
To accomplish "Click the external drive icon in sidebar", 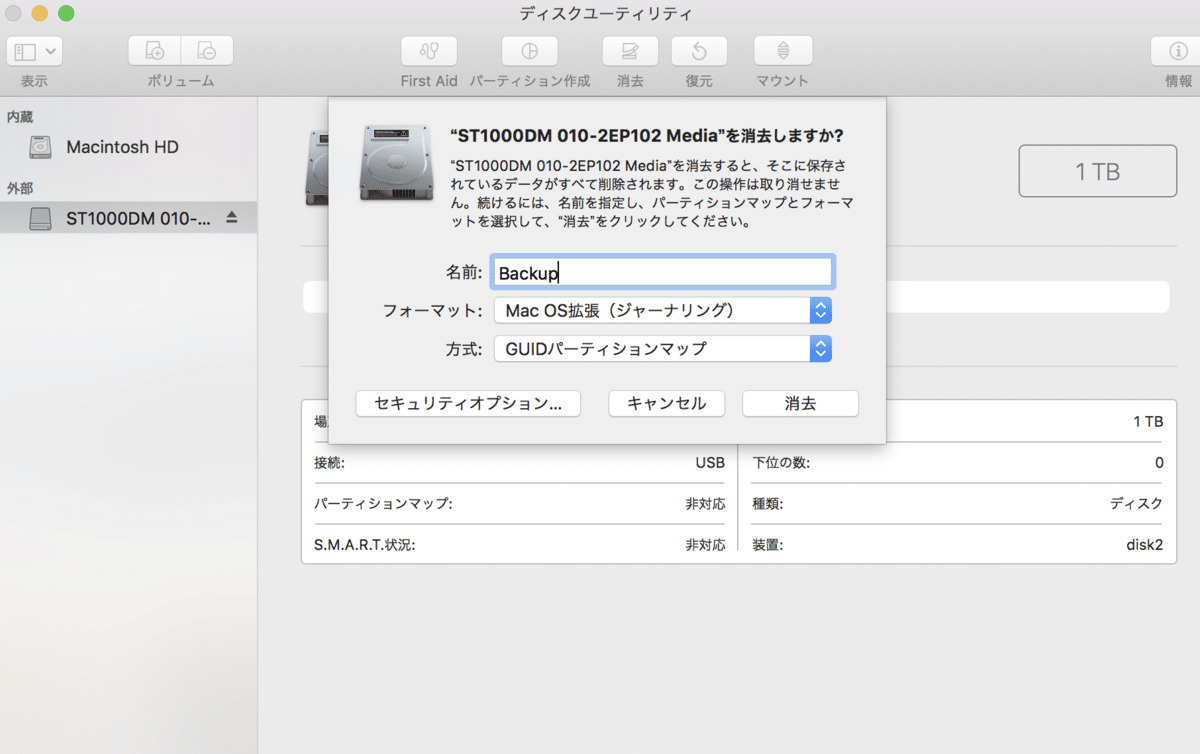I will [x=41, y=218].
